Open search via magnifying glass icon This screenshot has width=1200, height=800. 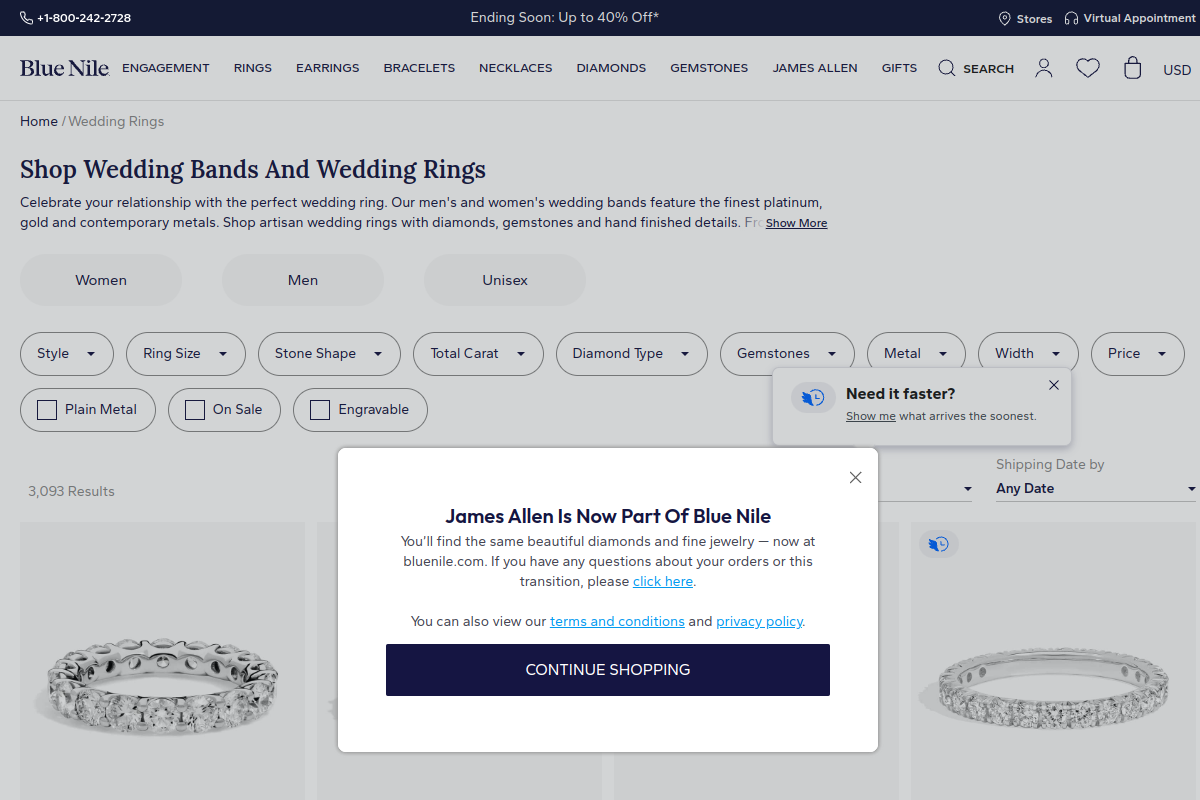click(x=946, y=68)
